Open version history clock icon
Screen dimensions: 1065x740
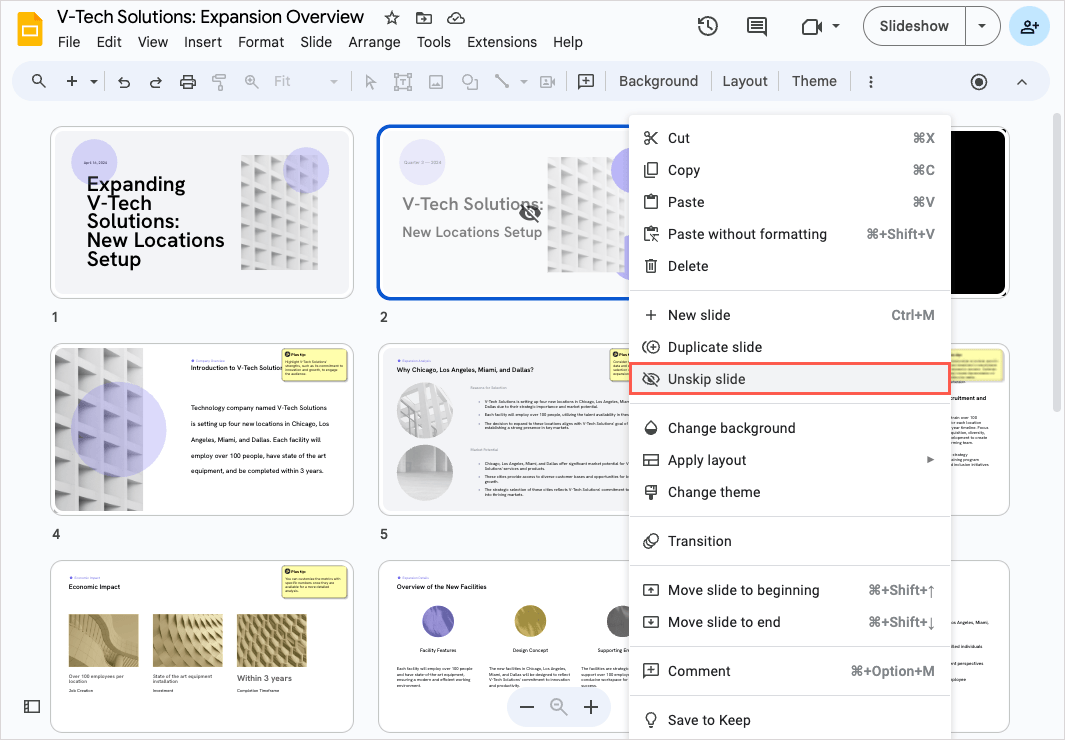(708, 26)
